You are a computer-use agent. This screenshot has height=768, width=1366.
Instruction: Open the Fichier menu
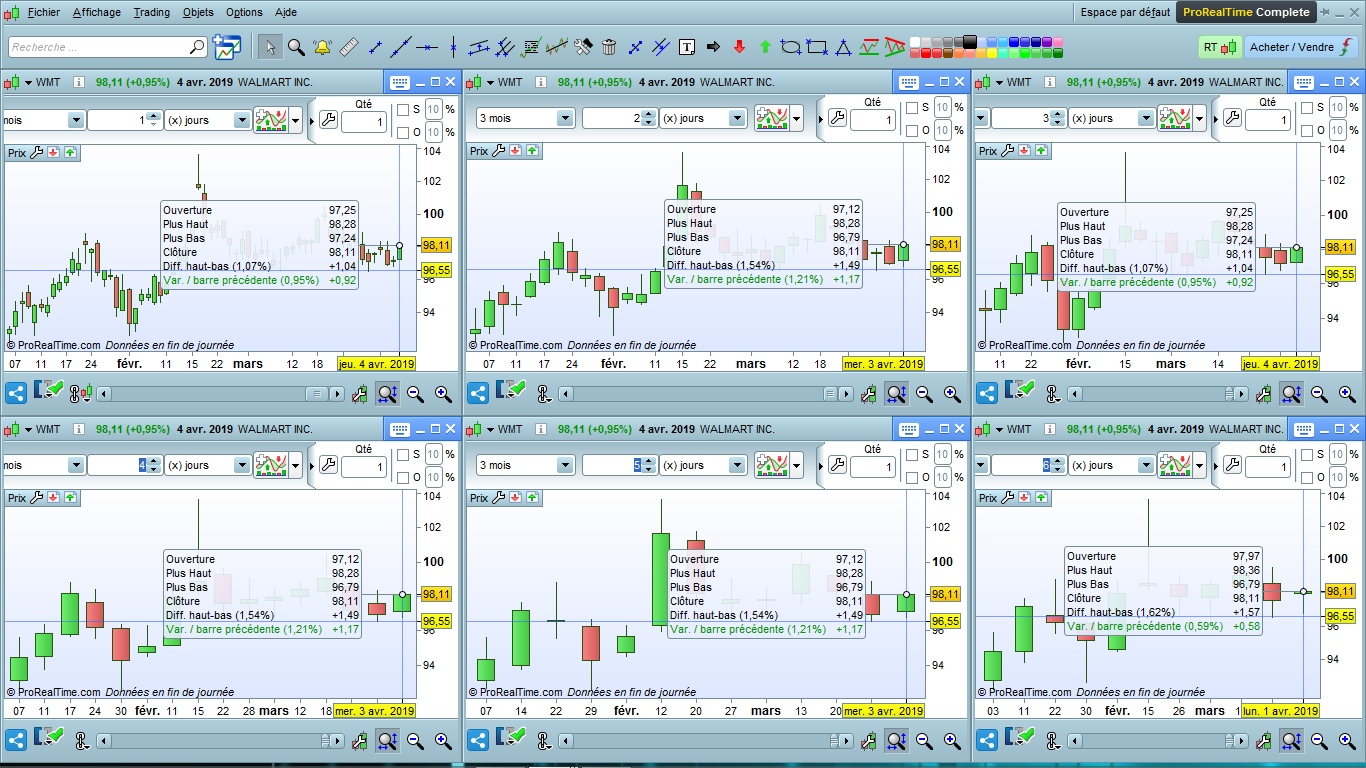click(x=44, y=12)
